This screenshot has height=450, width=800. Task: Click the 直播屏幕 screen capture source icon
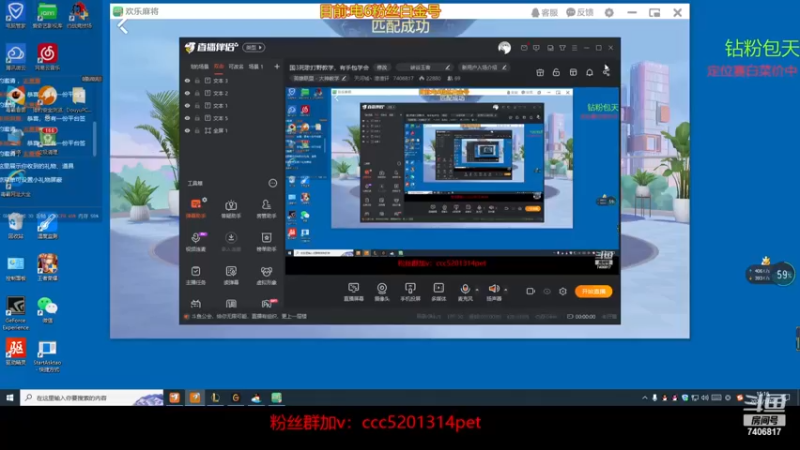[353, 291]
